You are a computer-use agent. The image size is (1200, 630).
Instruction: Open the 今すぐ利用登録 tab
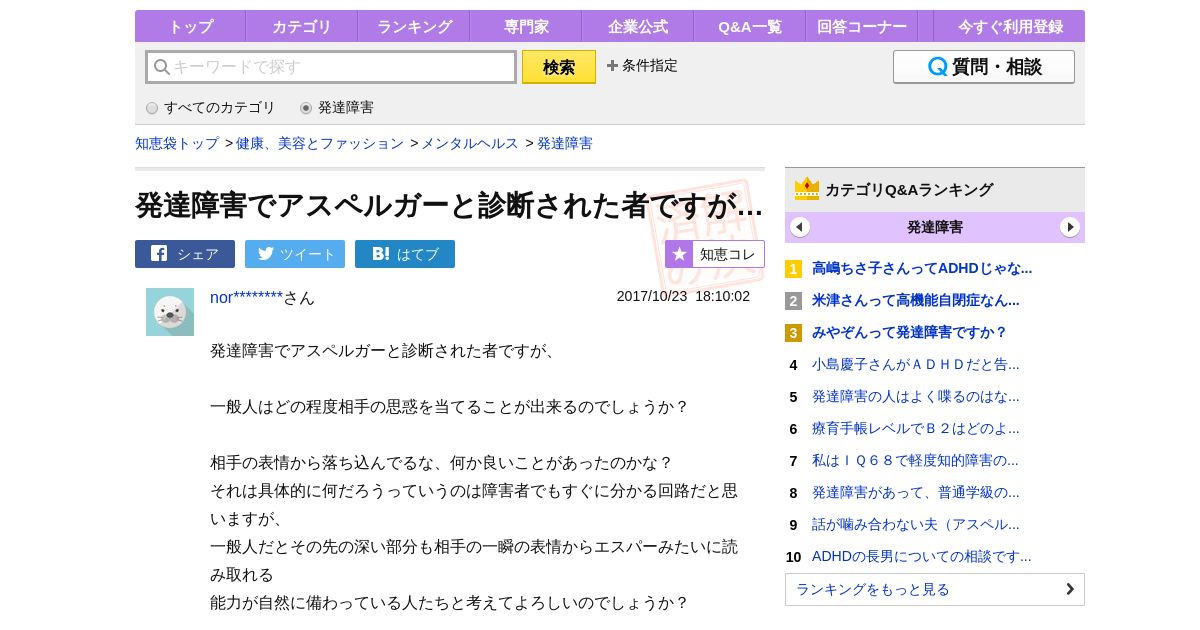coord(1010,26)
